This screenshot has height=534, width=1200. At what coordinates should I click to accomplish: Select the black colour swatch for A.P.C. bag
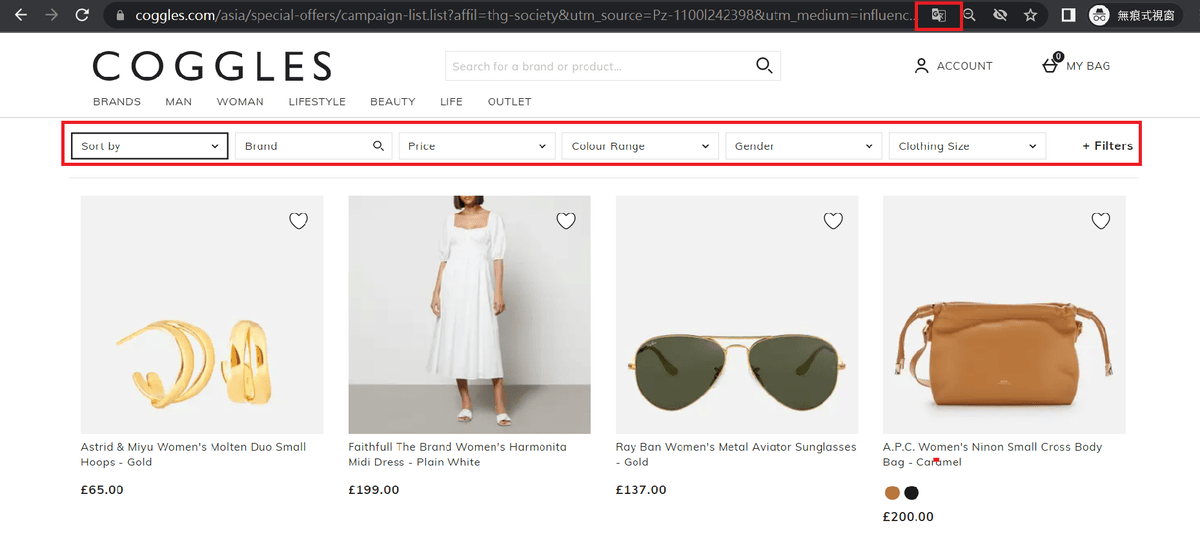(911, 493)
